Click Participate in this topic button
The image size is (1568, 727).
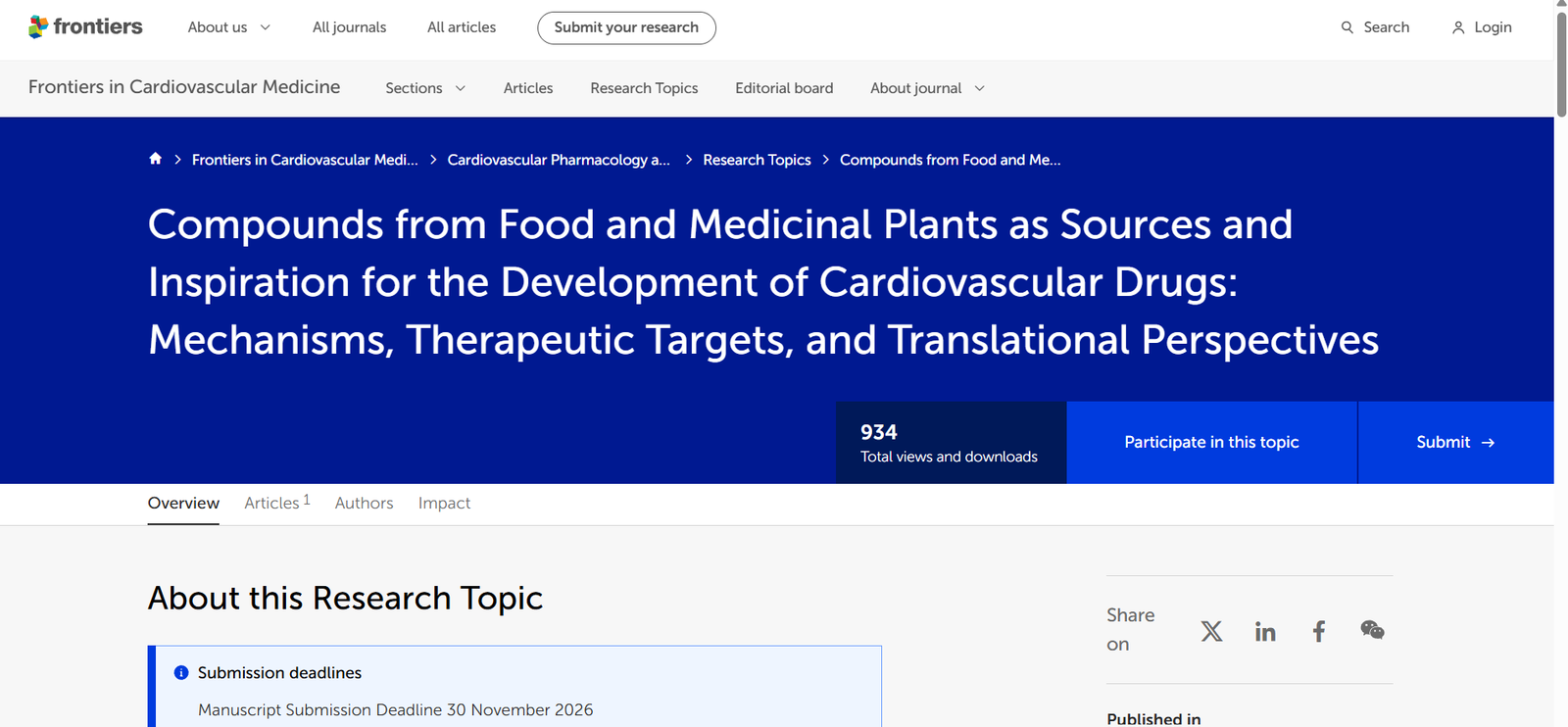tap(1211, 442)
